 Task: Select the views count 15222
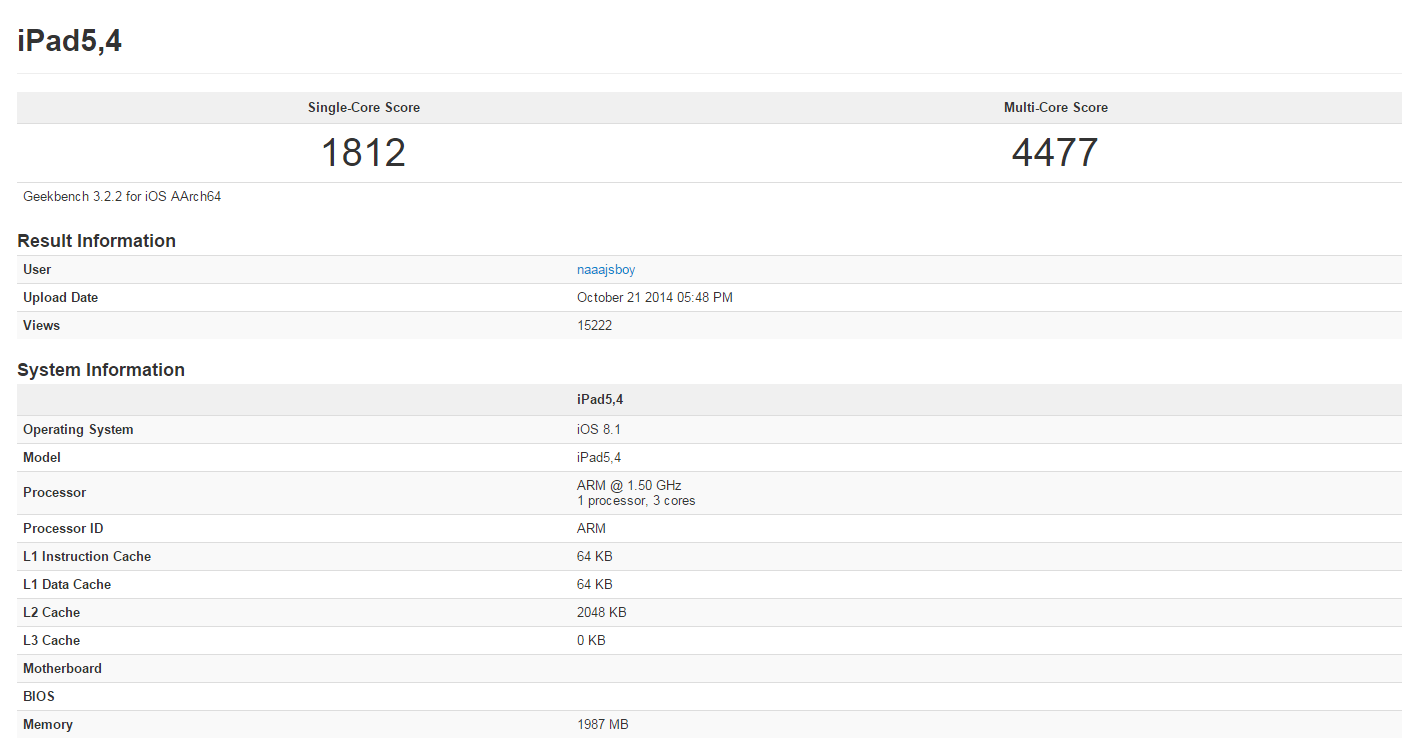tap(594, 326)
